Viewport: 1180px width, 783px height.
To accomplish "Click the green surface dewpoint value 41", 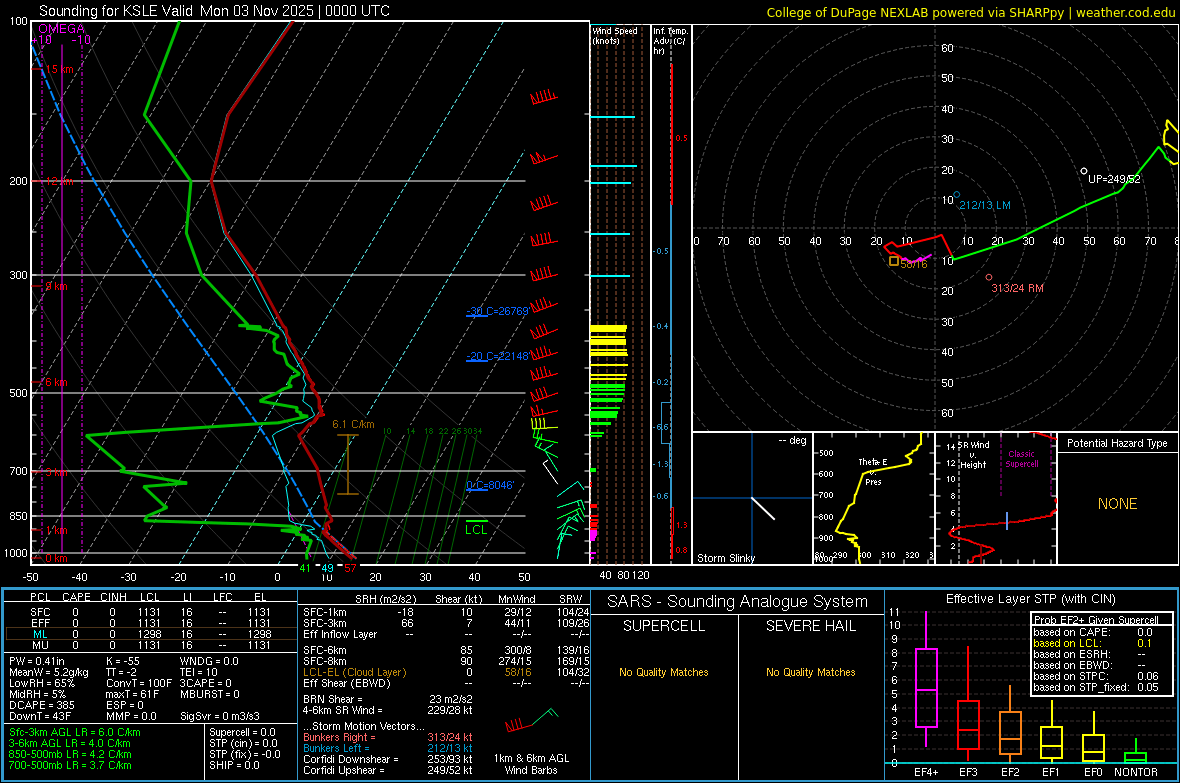I will pos(305,568).
